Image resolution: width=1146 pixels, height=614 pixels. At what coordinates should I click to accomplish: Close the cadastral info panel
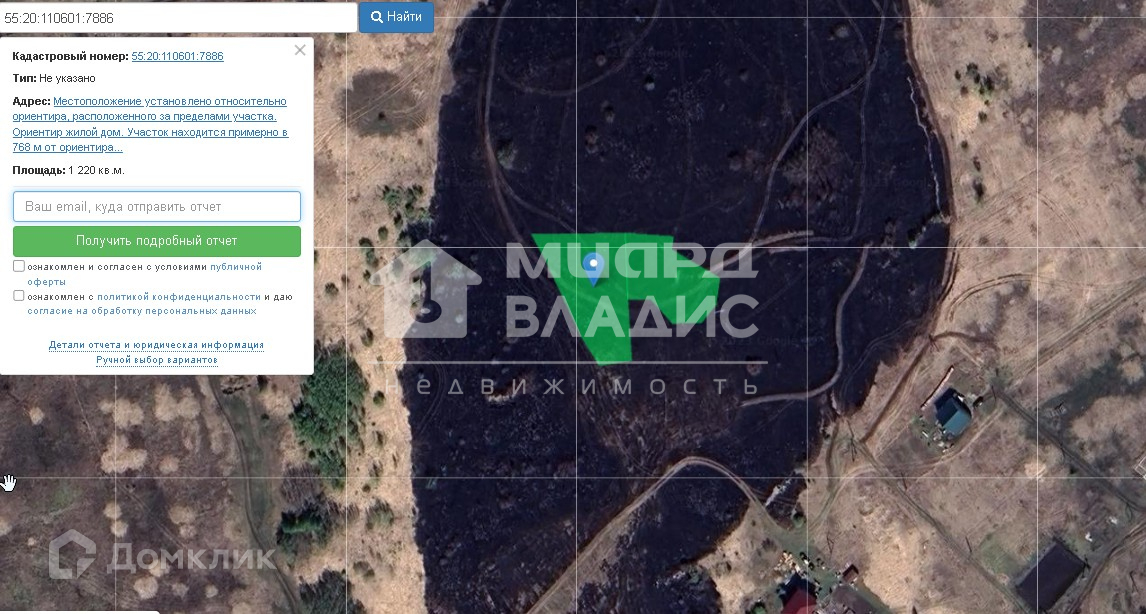click(300, 50)
